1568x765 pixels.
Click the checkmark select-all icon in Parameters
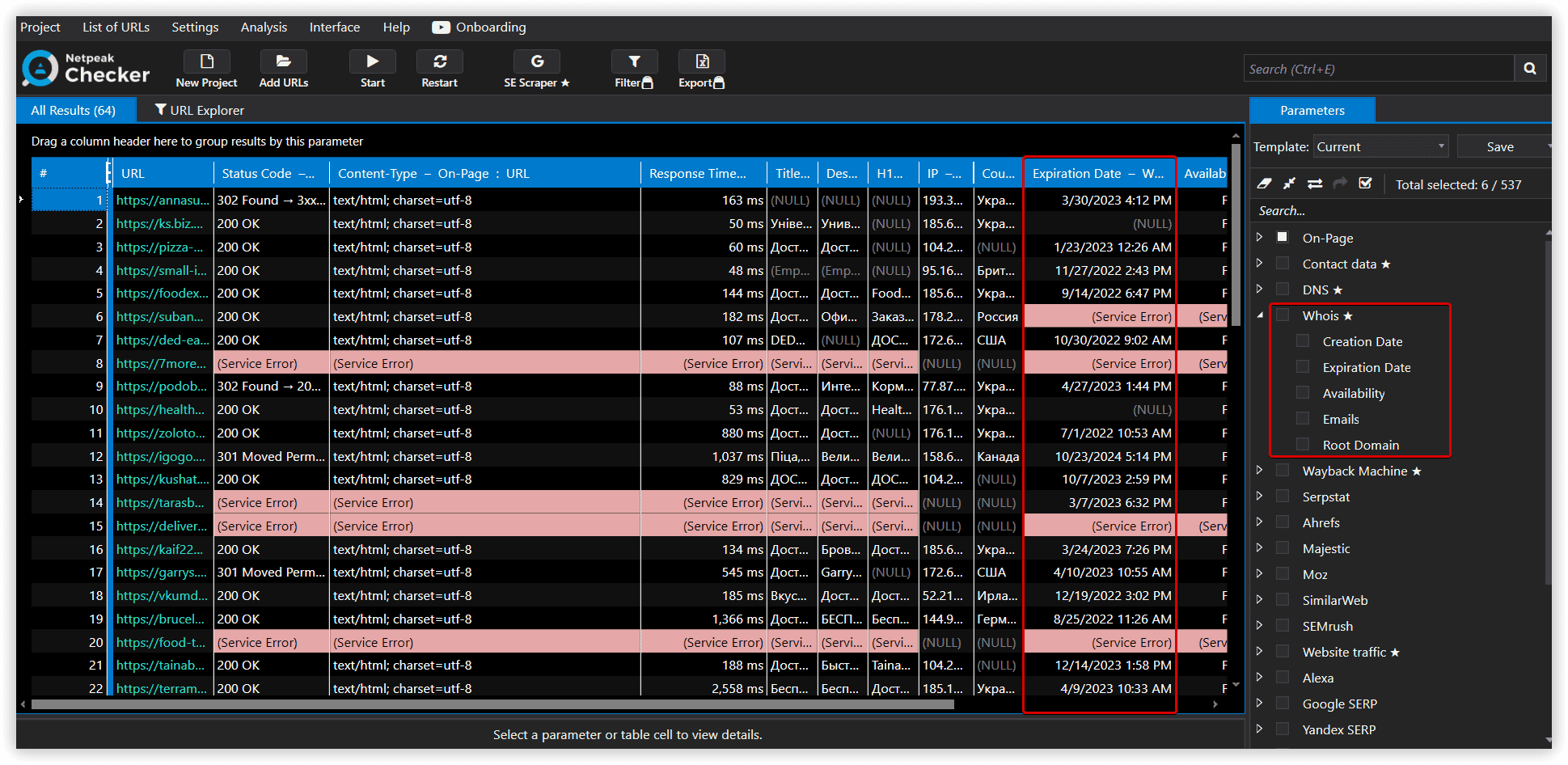click(x=1366, y=184)
